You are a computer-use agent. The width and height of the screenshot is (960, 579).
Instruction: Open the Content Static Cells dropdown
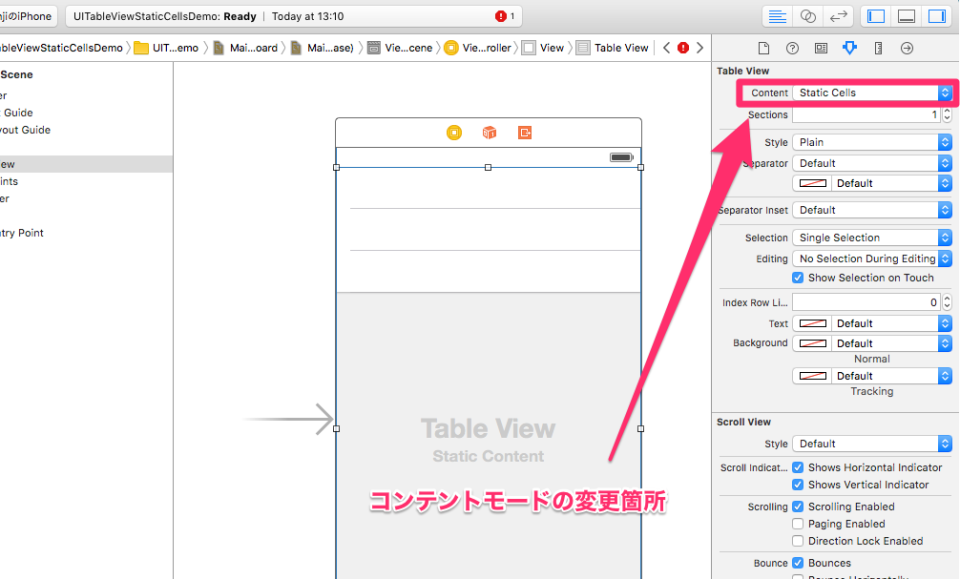point(872,92)
